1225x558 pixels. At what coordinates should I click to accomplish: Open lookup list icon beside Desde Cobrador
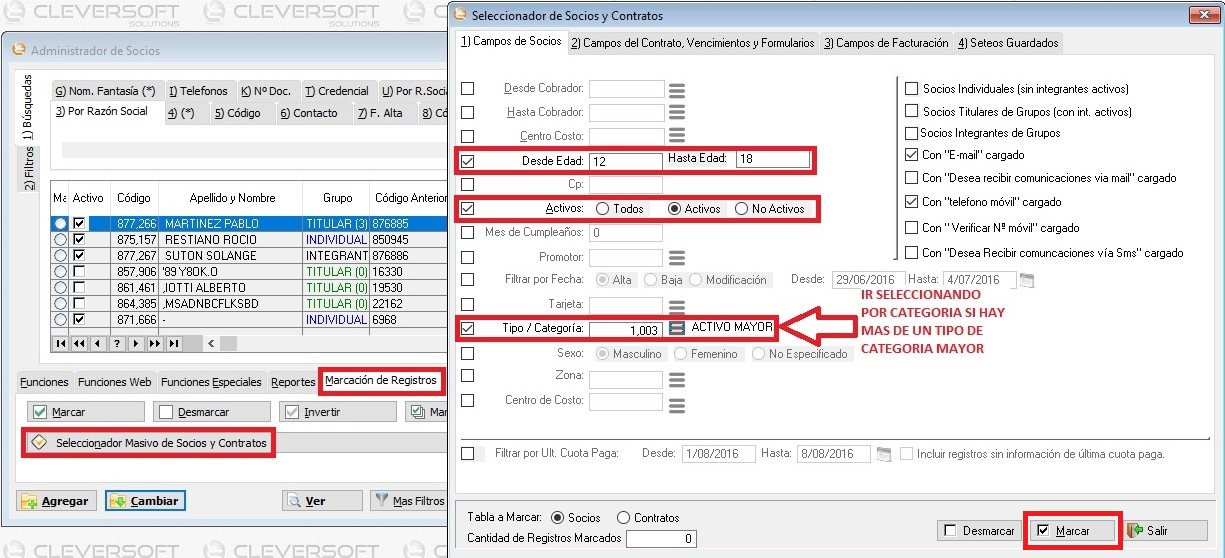677,89
